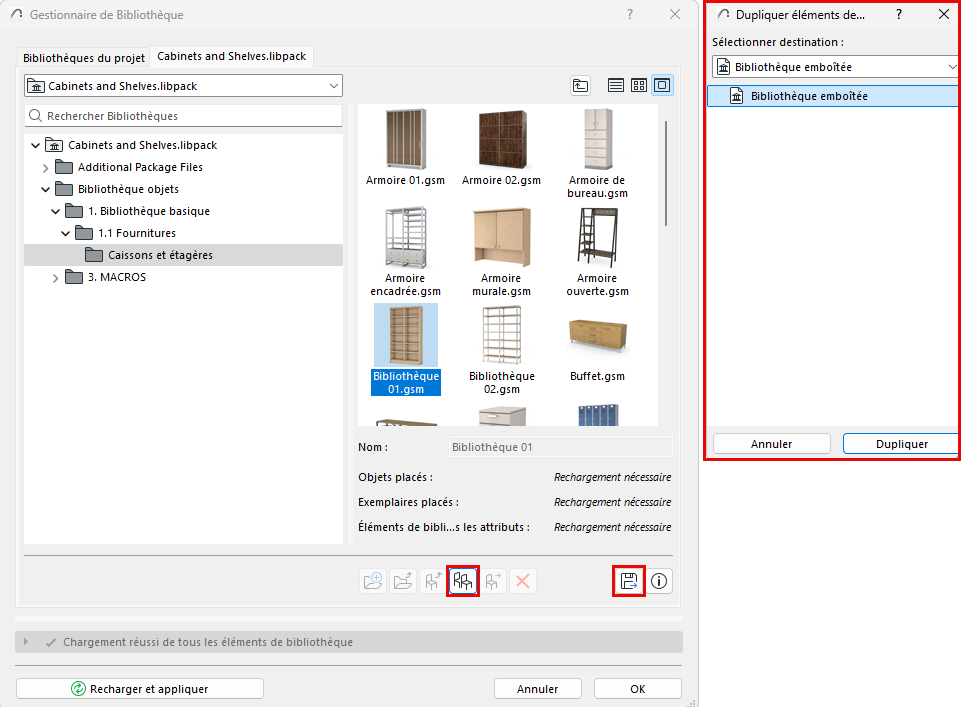Open library info icon
961x707 pixels.
pos(659,581)
